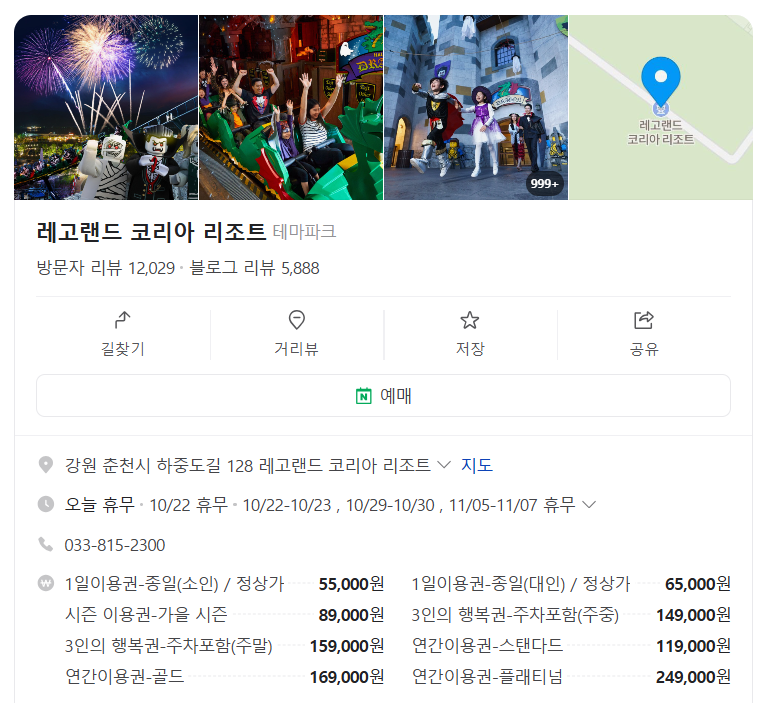
Task: Click the 89,000원 price
Action: [x=351, y=615]
